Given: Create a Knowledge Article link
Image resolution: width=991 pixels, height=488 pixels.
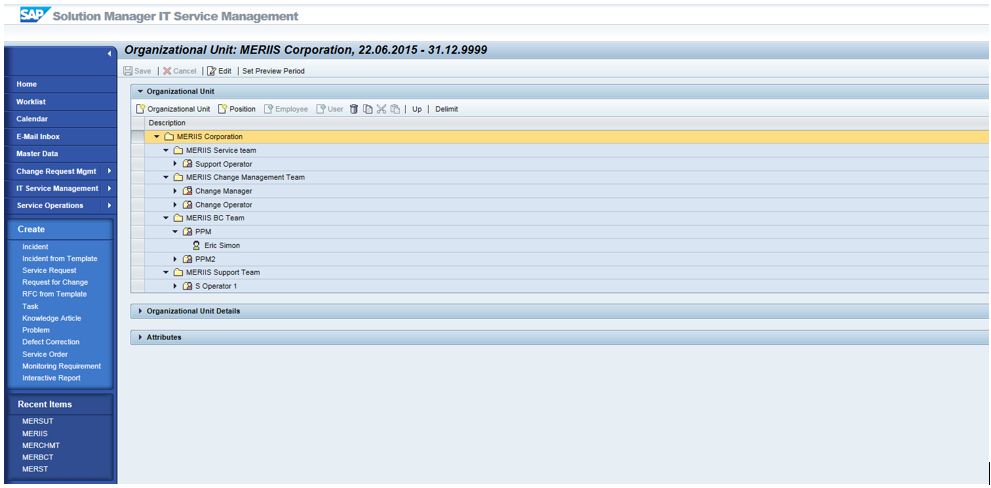Looking at the screenshot, I should [x=52, y=319].
